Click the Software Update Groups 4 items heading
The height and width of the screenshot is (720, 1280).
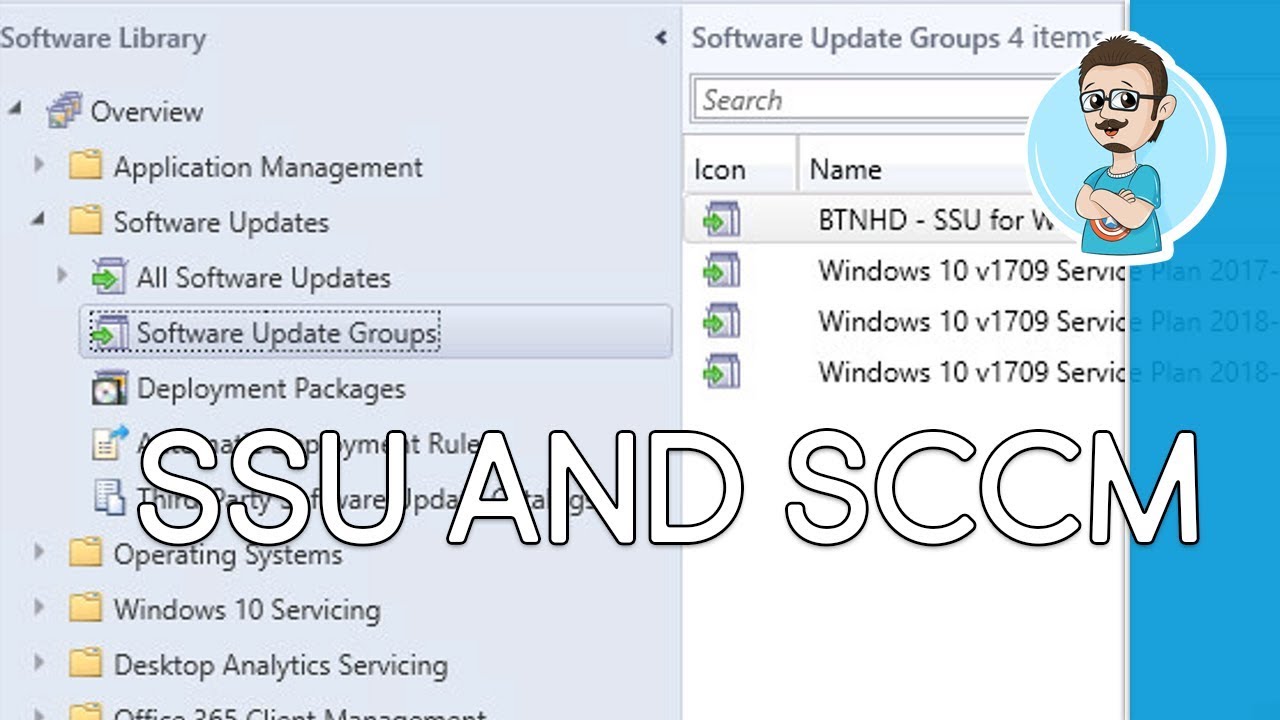[897, 38]
